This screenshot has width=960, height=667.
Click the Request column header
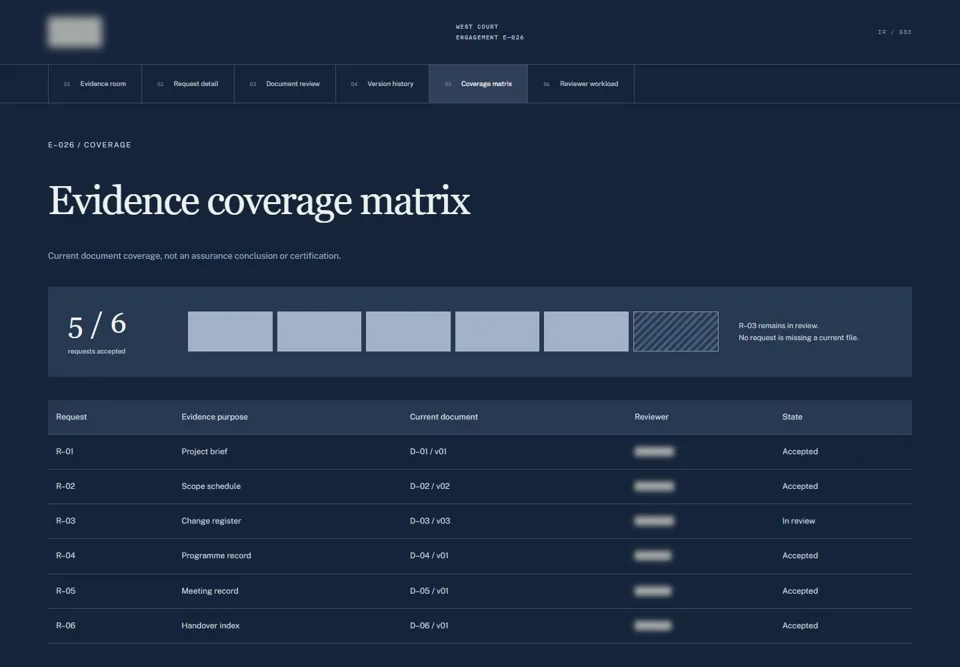click(71, 417)
